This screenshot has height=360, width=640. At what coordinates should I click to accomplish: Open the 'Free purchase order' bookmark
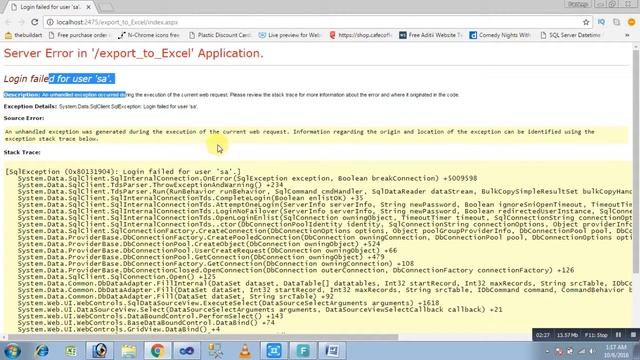tap(78, 35)
